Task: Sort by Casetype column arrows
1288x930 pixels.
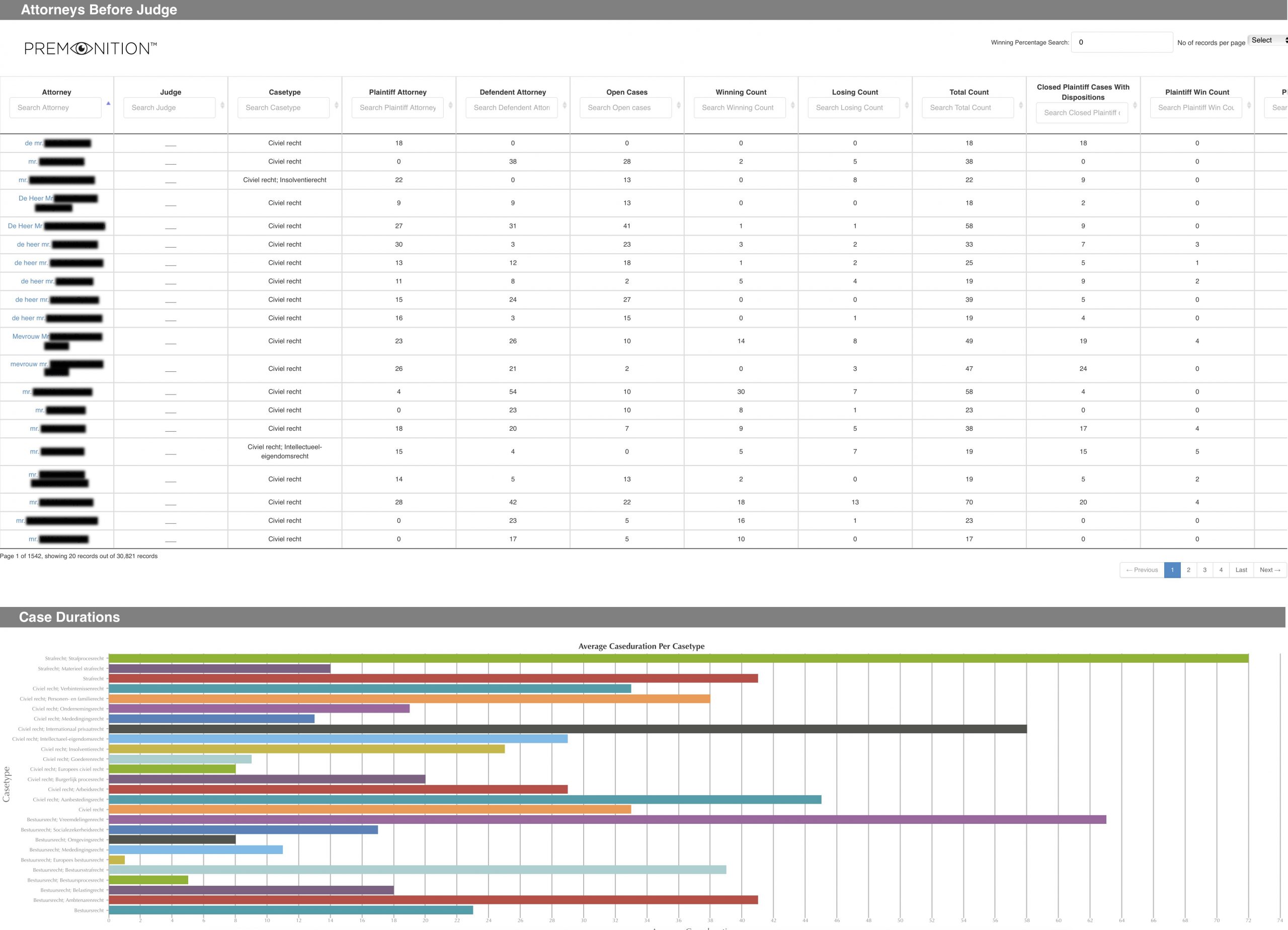Action: tap(337, 106)
